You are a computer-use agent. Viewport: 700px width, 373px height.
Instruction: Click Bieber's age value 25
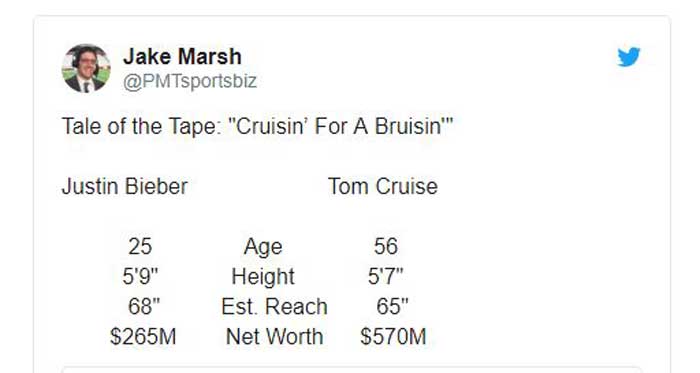click(x=140, y=246)
